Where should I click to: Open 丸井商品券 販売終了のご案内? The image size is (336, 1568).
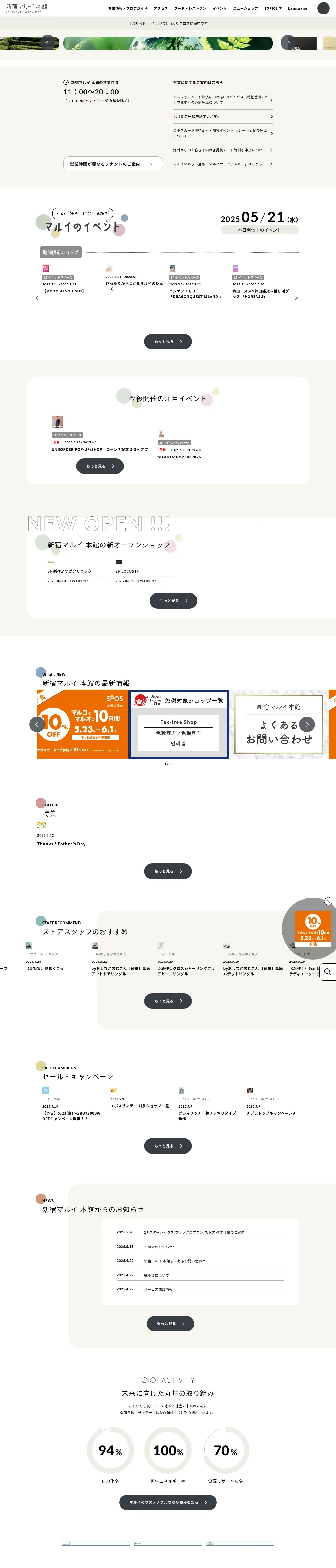223,116
